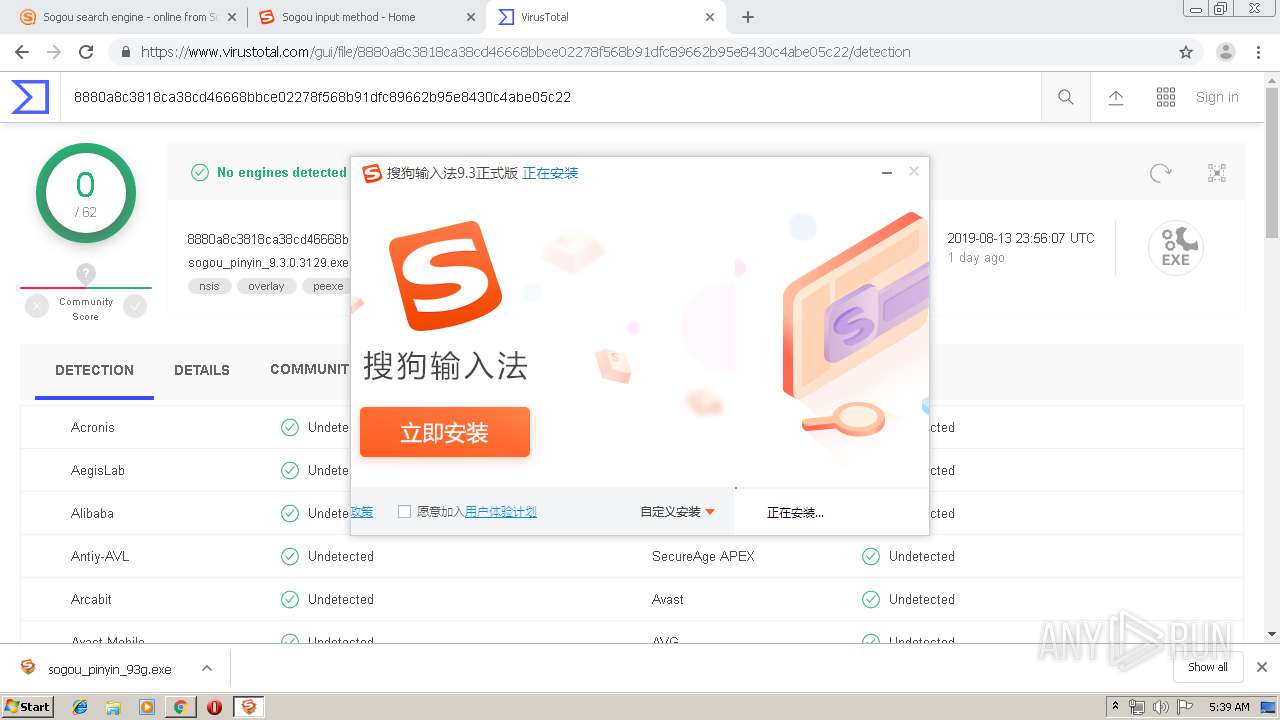This screenshot has height=720, width=1280.
Task: Vote positive with the community score checkmark
Action: 135,307
